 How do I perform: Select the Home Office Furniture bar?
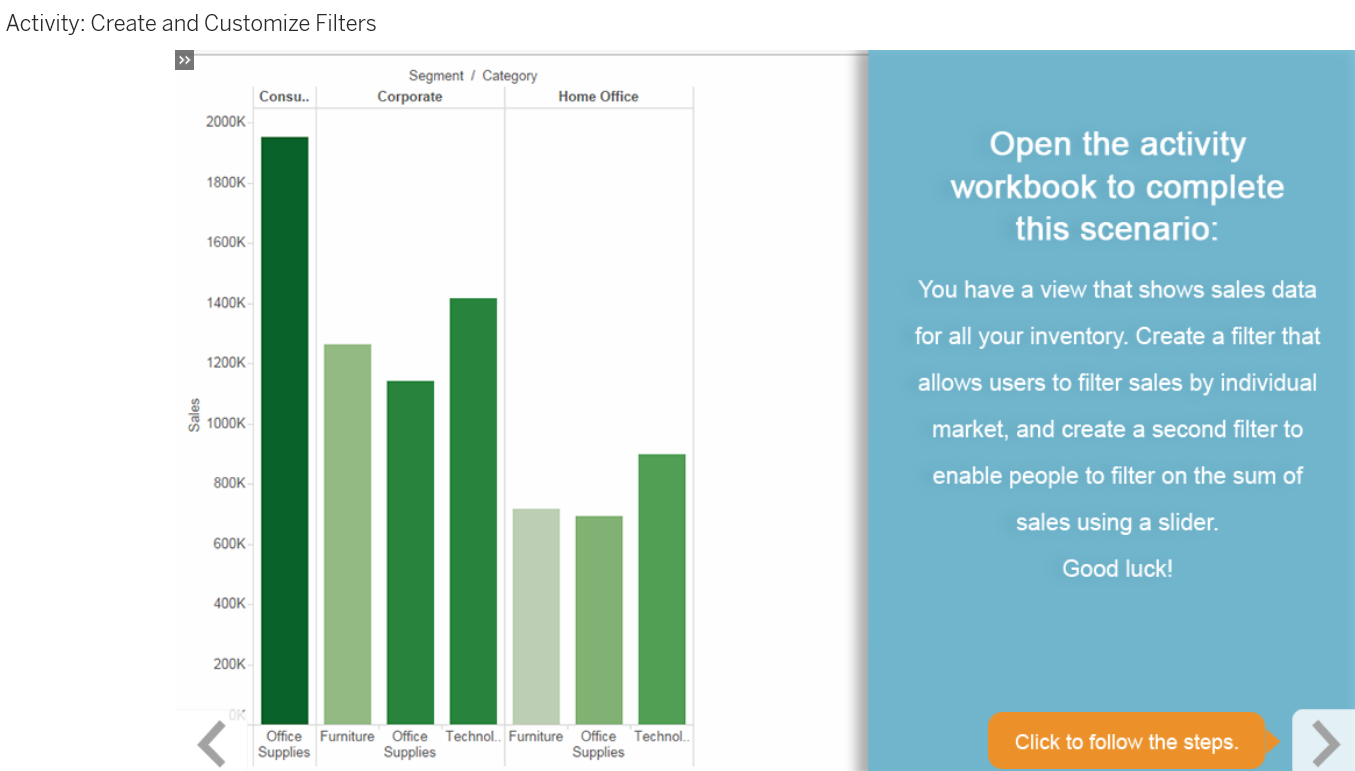[536, 616]
